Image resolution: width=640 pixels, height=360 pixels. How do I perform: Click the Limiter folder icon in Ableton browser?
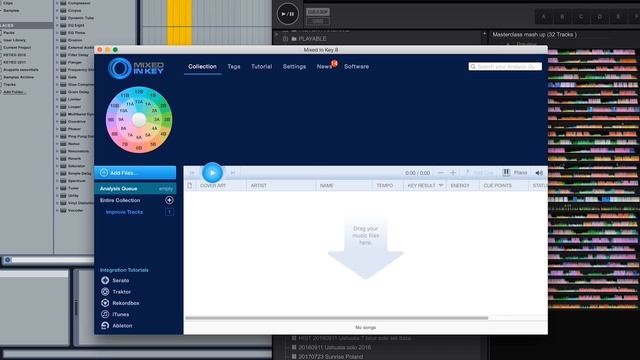pos(63,99)
